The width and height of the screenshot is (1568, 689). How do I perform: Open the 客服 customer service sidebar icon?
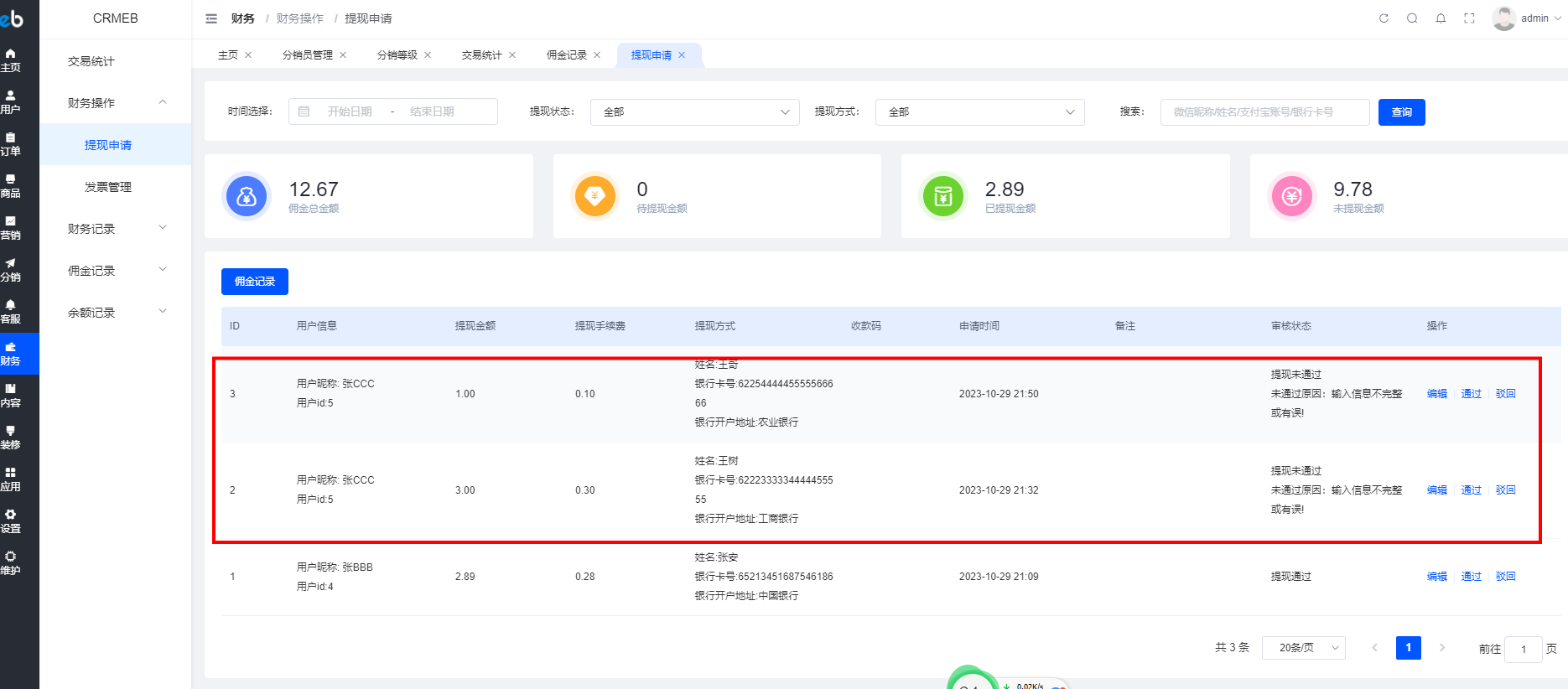pyautogui.click(x=10, y=312)
